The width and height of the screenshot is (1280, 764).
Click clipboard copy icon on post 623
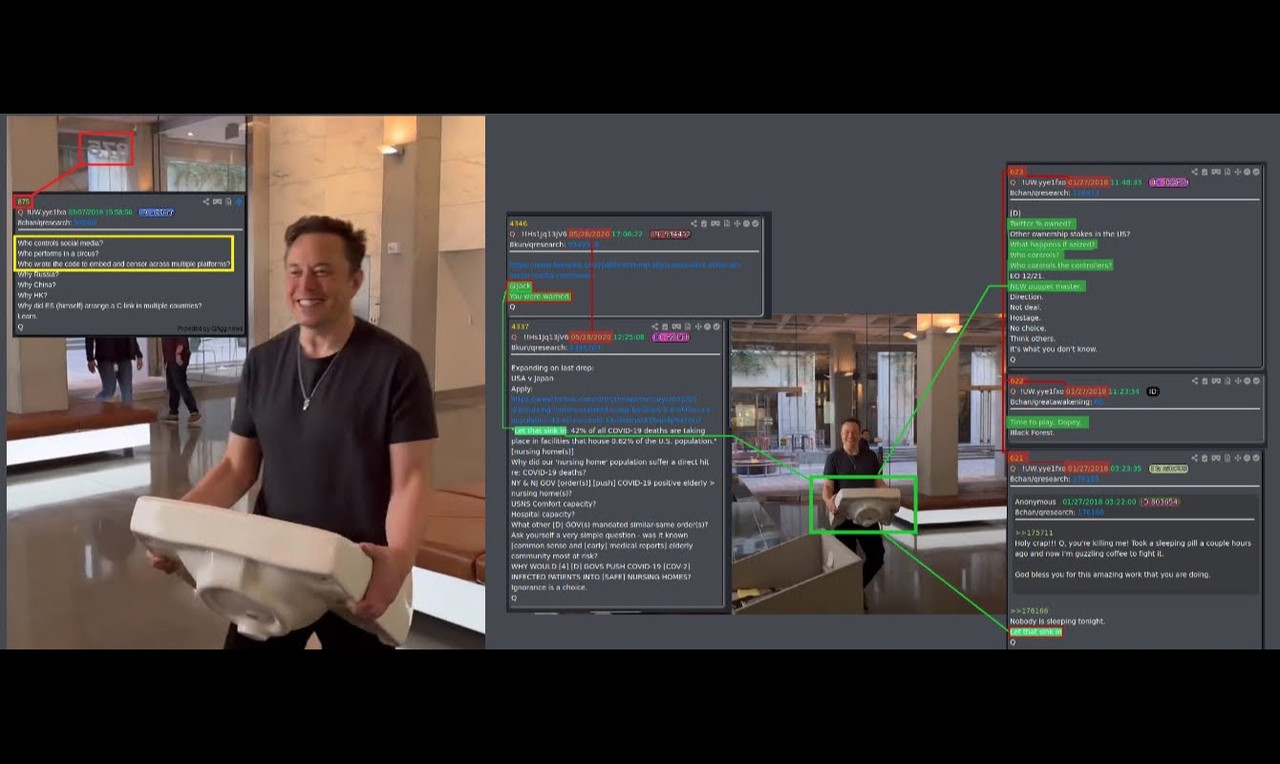pyautogui.click(x=1204, y=172)
